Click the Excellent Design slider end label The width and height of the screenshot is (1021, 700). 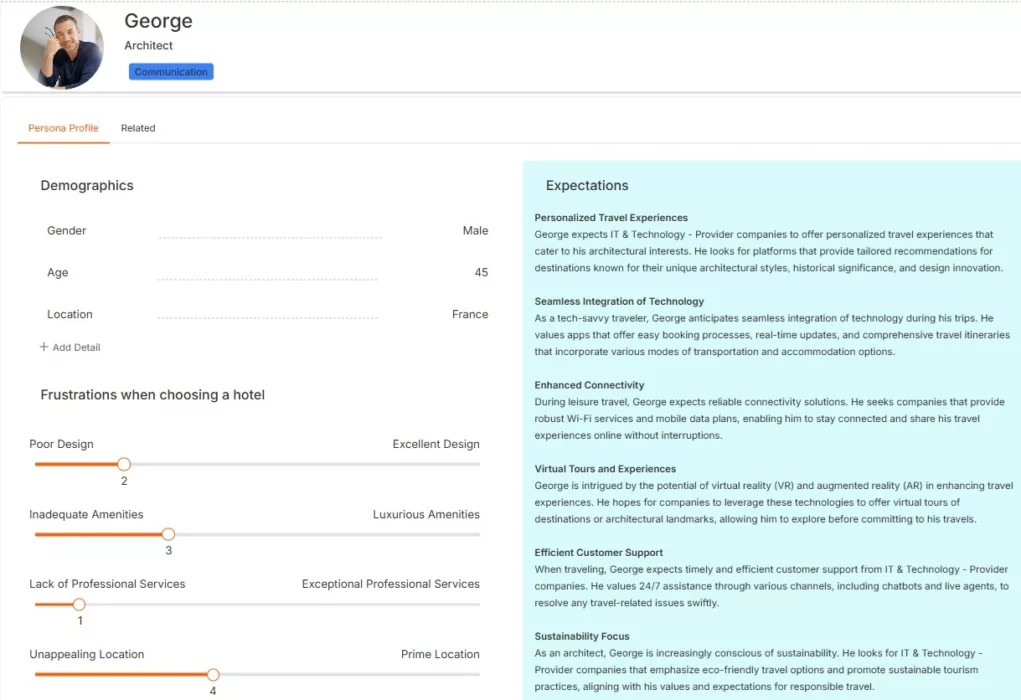coord(436,444)
